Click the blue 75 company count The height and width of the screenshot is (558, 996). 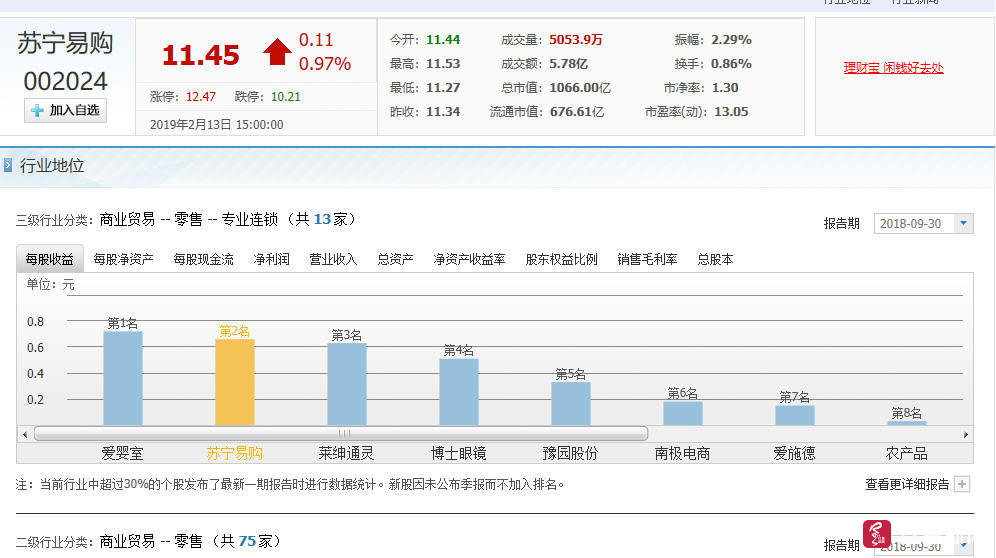(247, 541)
